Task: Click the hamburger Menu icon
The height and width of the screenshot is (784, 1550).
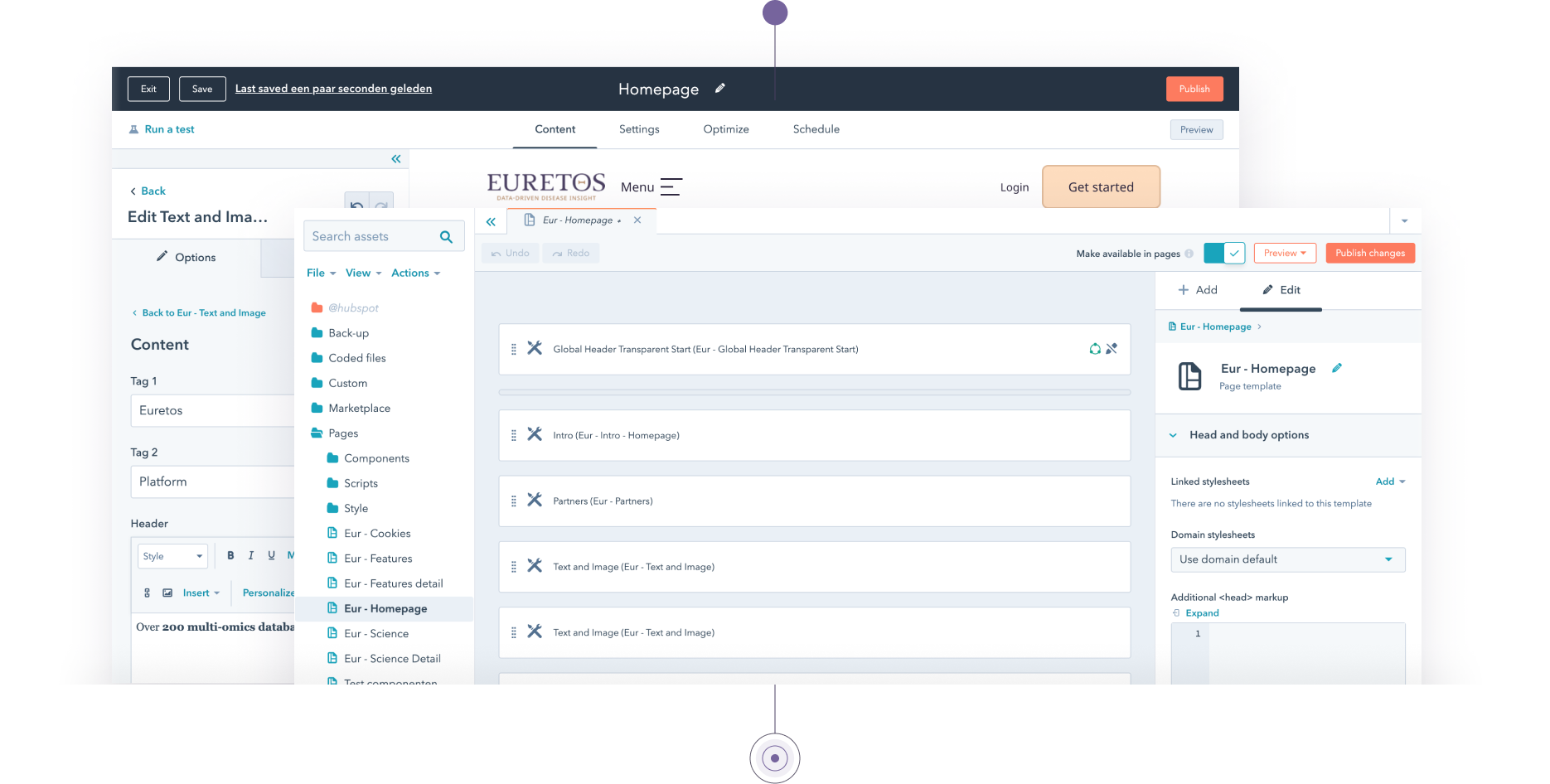Action: click(x=671, y=186)
